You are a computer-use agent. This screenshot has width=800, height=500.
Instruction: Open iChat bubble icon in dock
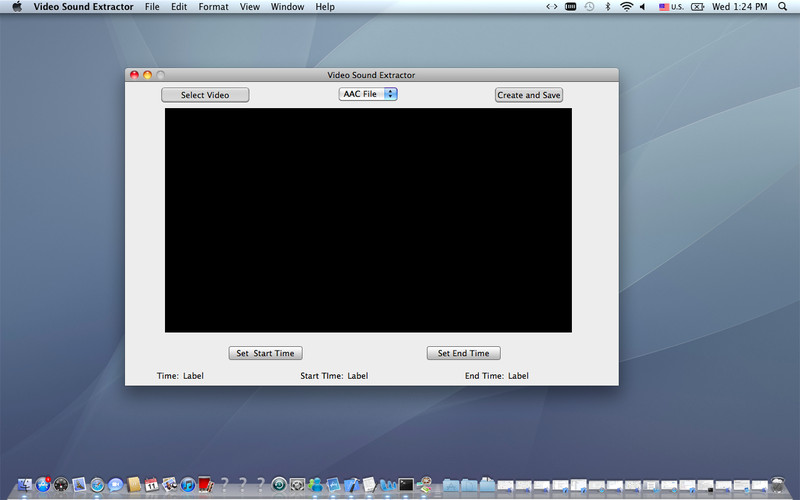tap(115, 484)
